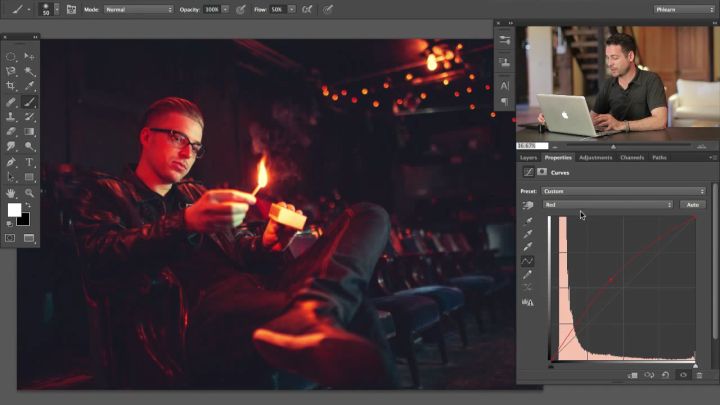This screenshot has width=720, height=405.
Task: Click the white foreground color swatch
Action: (x=13, y=209)
